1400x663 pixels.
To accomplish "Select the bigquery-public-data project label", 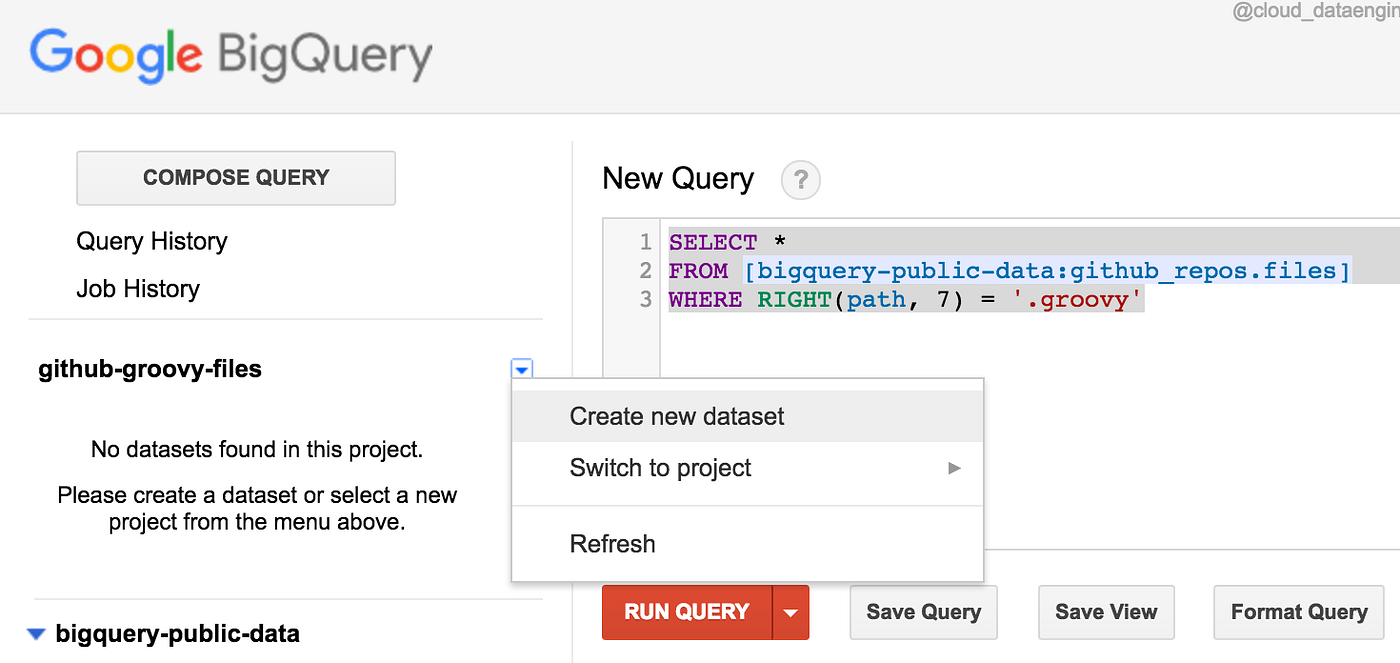I will (x=178, y=633).
